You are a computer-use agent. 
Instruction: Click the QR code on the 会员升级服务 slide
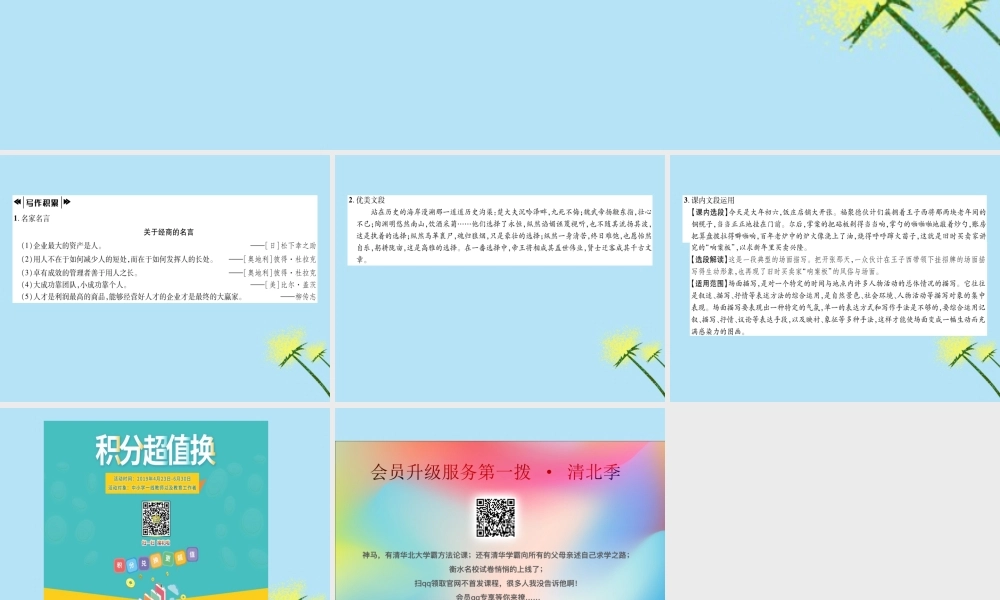pos(496,517)
